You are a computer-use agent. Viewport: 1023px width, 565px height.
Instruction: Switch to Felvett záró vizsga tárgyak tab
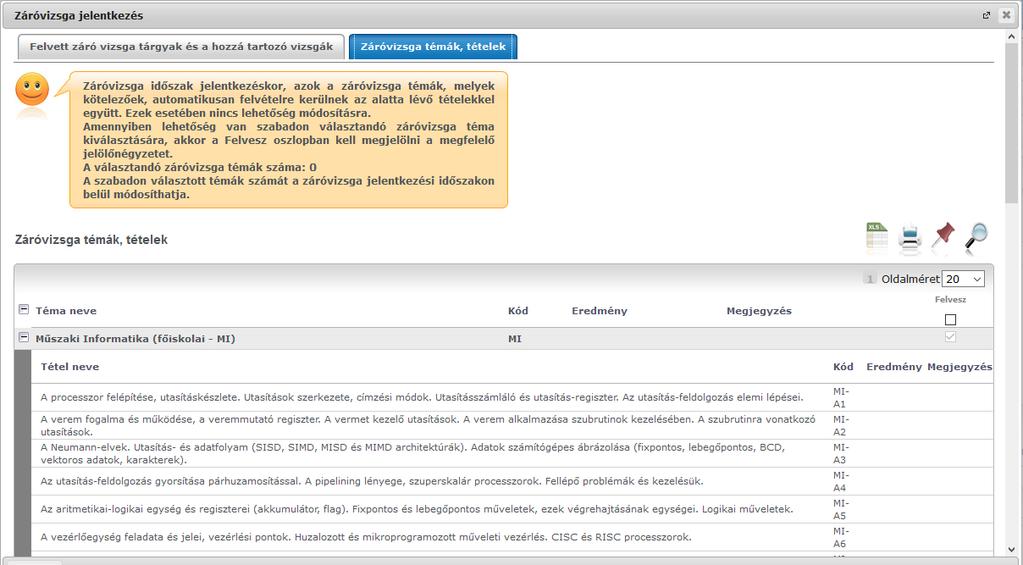coord(181,47)
